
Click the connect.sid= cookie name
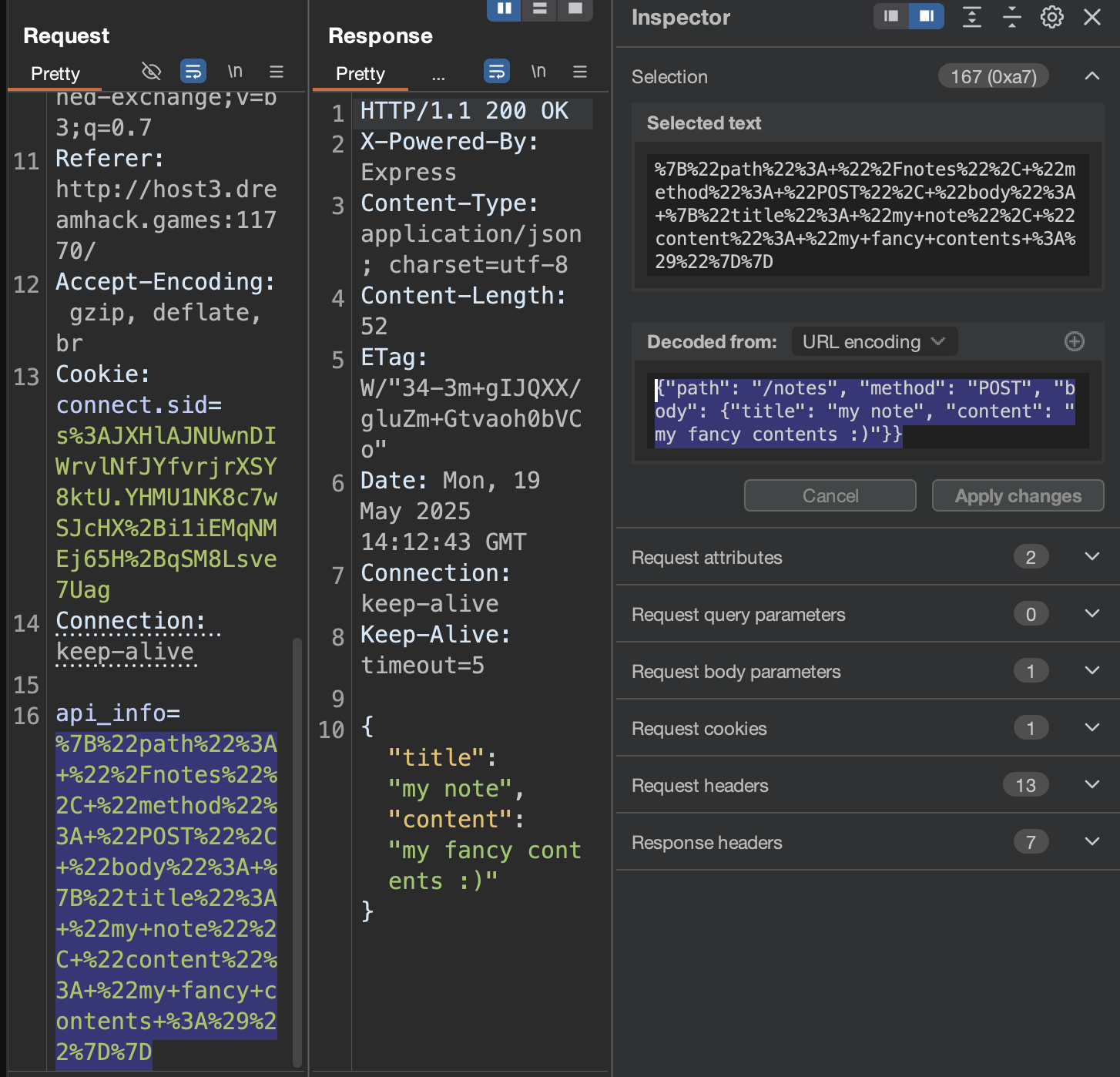point(139,405)
